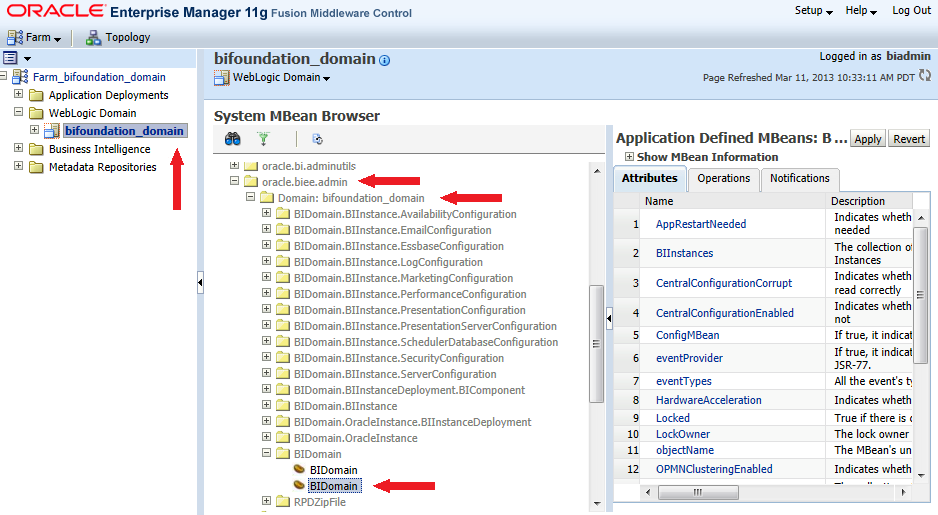Select BIDomain.BIInstance.ServerConfiguration folder

[395, 374]
